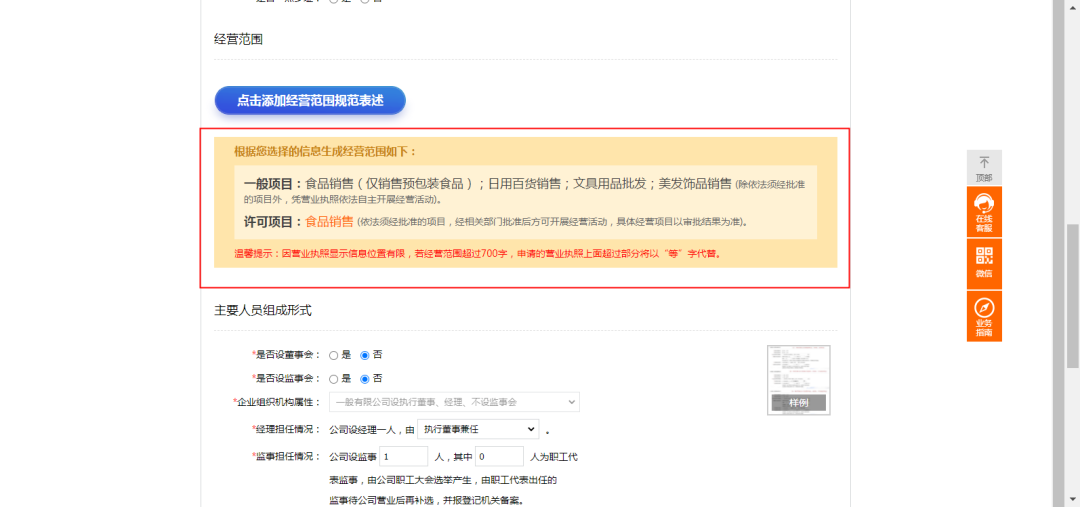This screenshot has height=507, width=1080.
Task: Open 业务指南 compass icon
Action: click(984, 316)
